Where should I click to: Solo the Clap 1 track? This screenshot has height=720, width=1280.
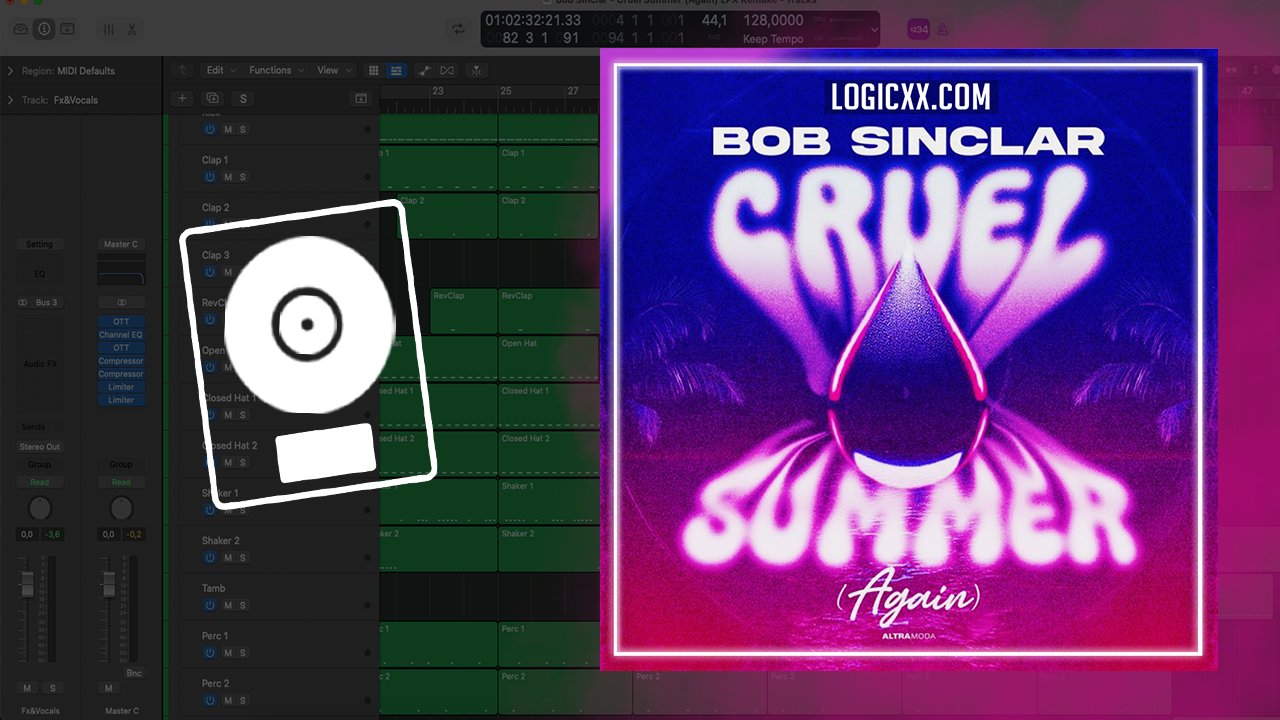242,177
